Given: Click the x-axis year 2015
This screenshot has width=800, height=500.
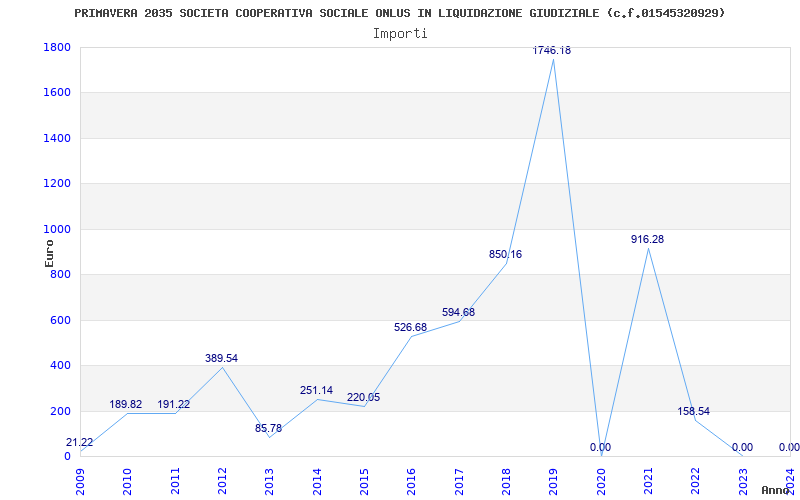Looking at the screenshot, I should click(x=364, y=482).
